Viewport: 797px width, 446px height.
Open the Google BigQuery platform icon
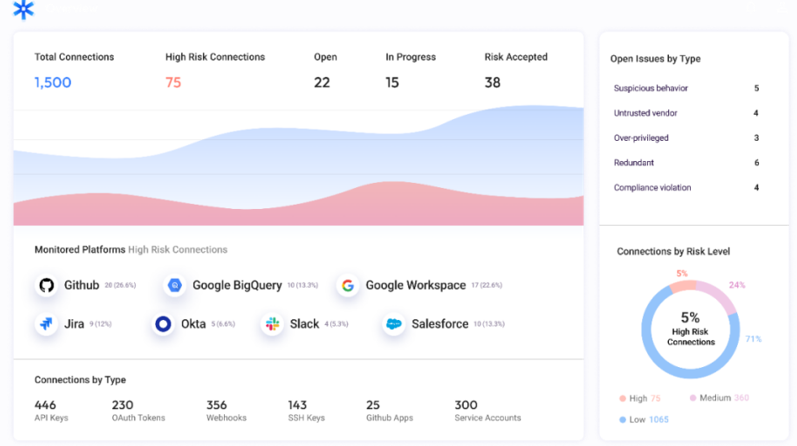point(175,286)
